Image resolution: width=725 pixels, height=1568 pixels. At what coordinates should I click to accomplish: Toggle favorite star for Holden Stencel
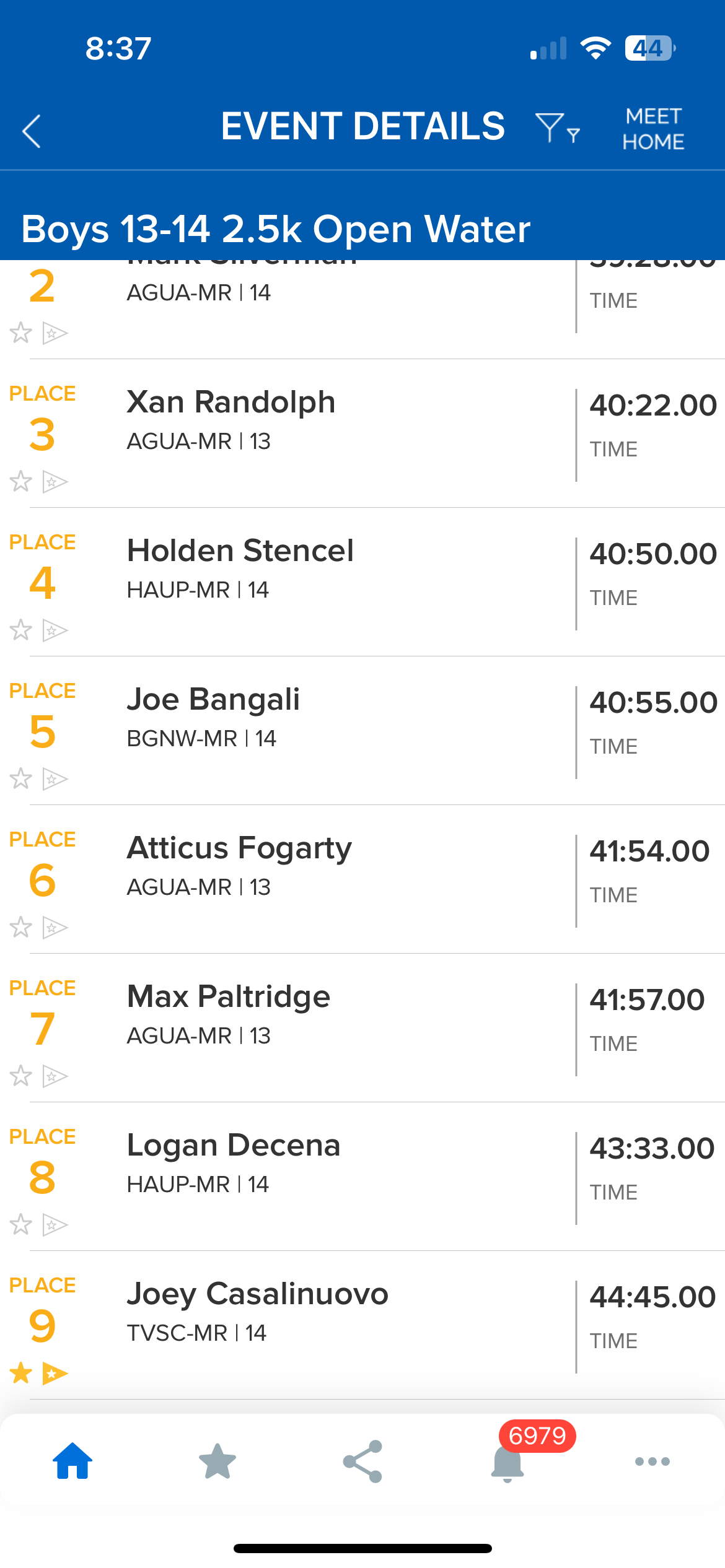click(x=21, y=630)
